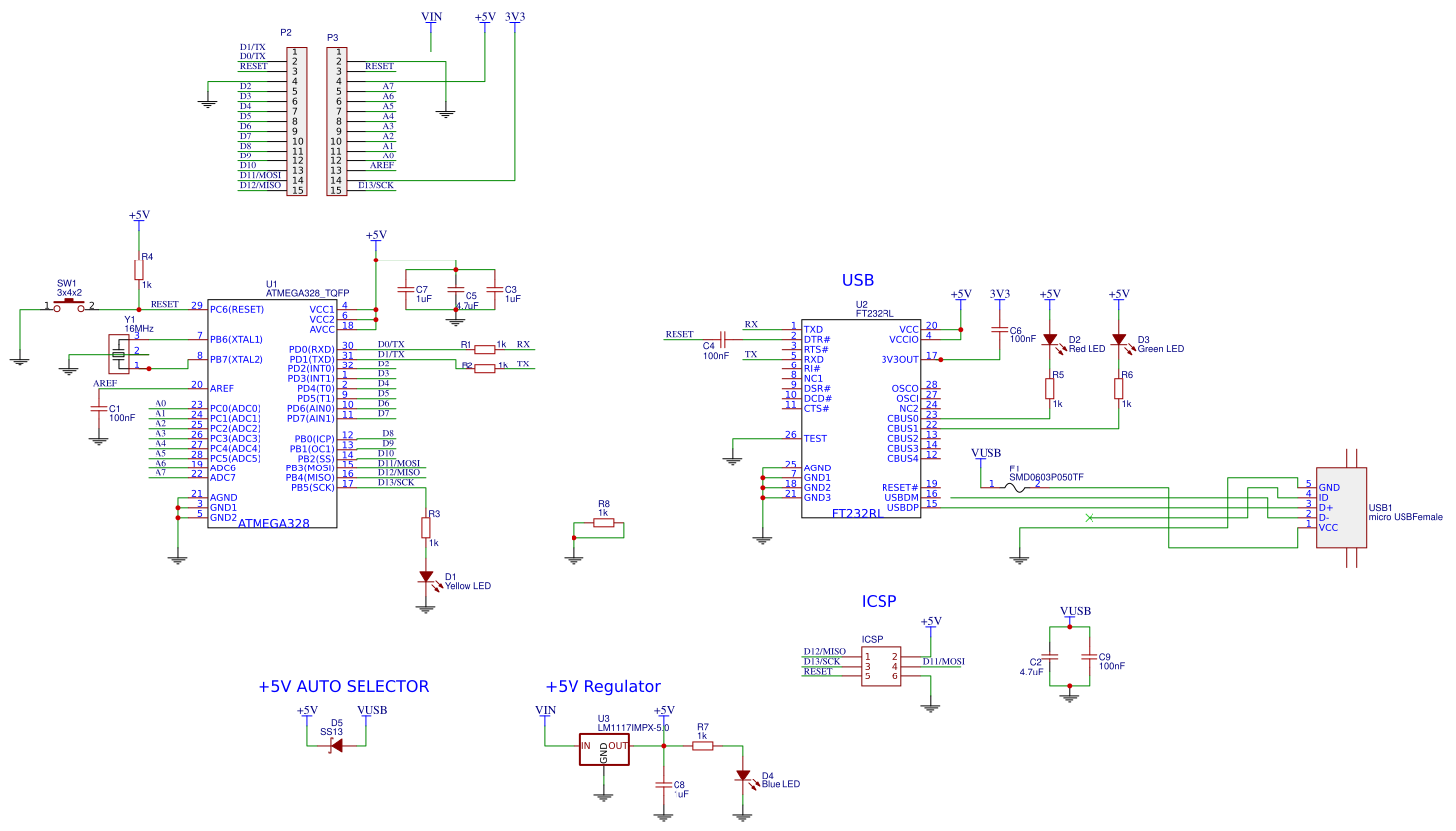Select the "+5V AUTO SELECTOR" heading
Screen dimensions: 1456x831
344,686
